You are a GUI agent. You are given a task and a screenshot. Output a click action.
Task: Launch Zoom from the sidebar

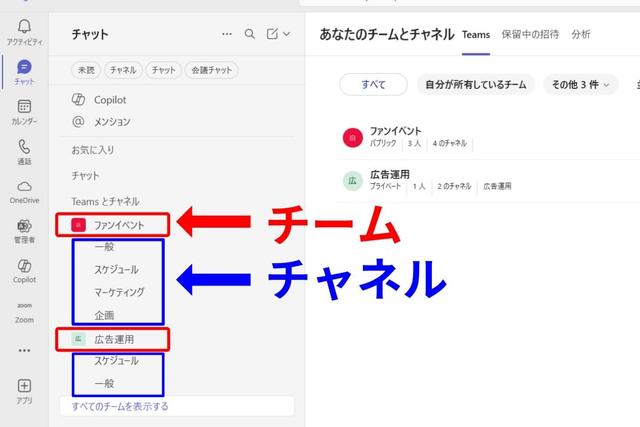(x=24, y=311)
